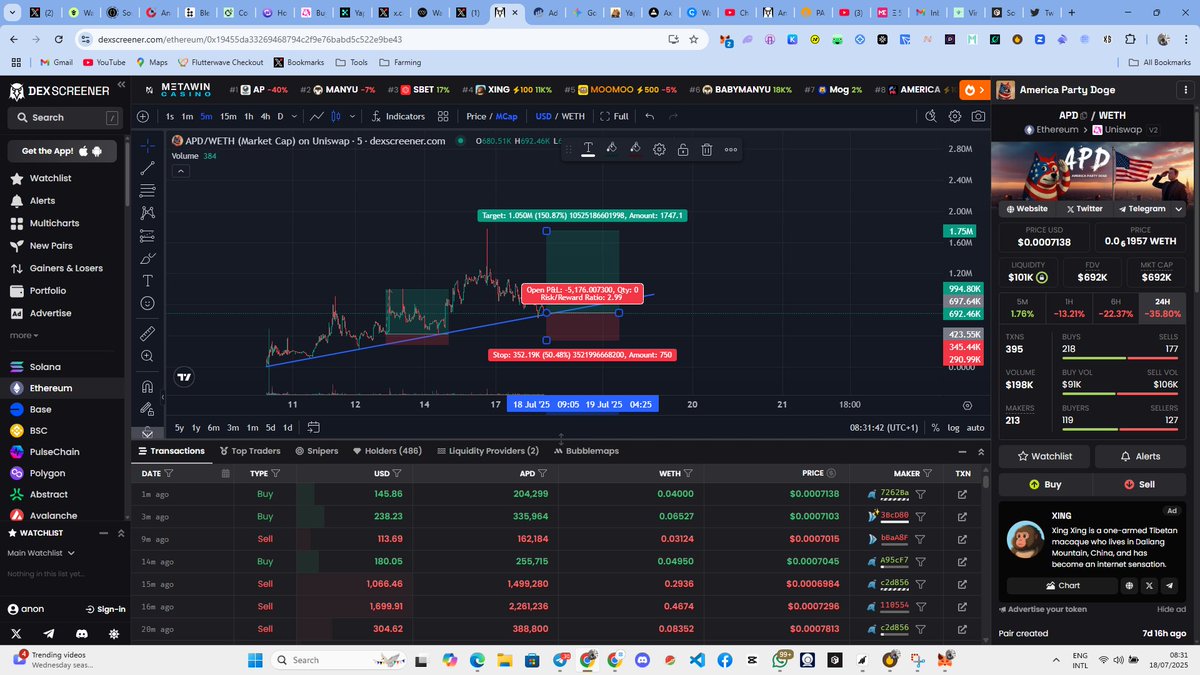Open the drawing settings gear
1200x675 pixels.
659,149
